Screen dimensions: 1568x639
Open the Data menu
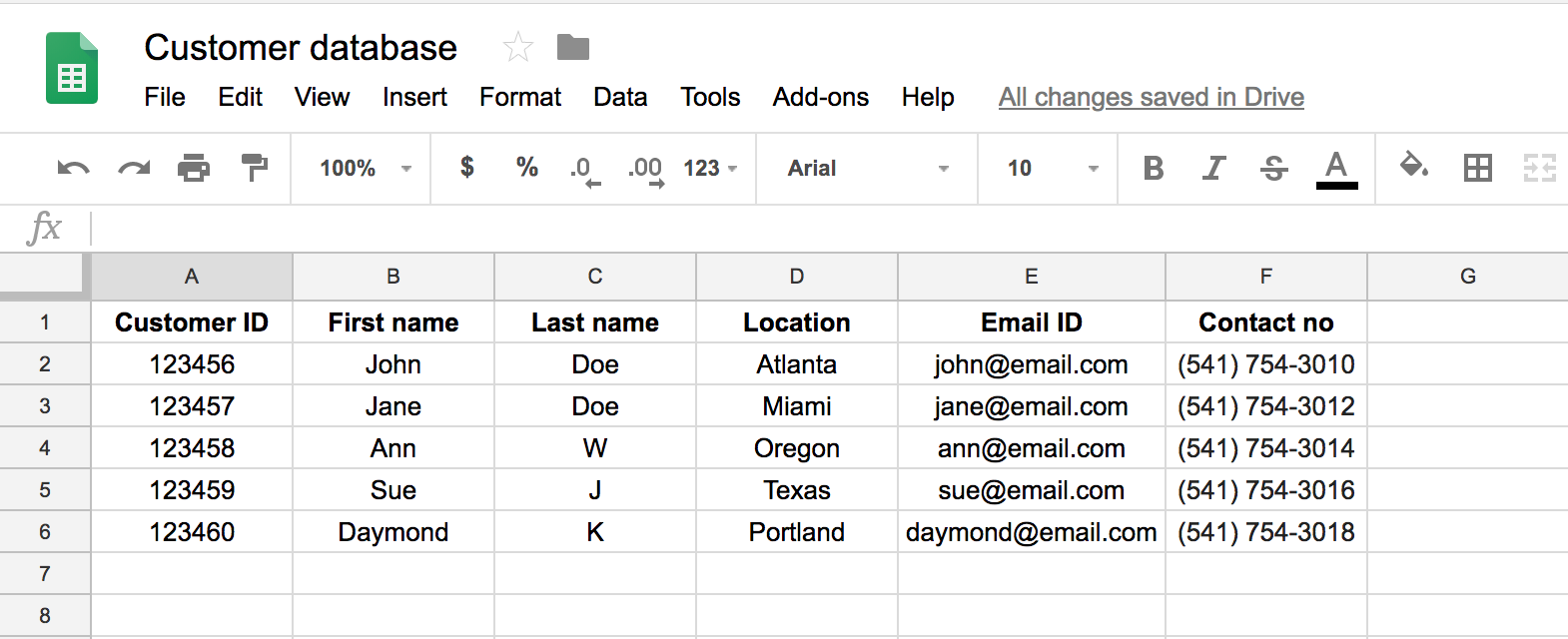(620, 97)
